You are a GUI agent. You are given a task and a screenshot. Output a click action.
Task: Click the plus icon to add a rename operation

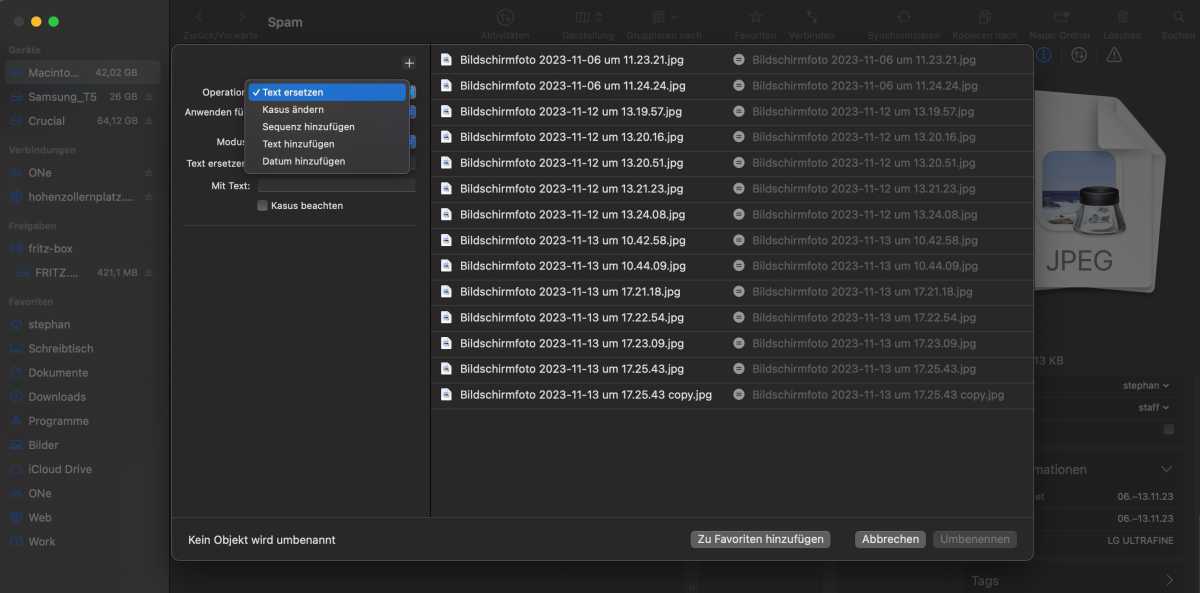pyautogui.click(x=408, y=64)
